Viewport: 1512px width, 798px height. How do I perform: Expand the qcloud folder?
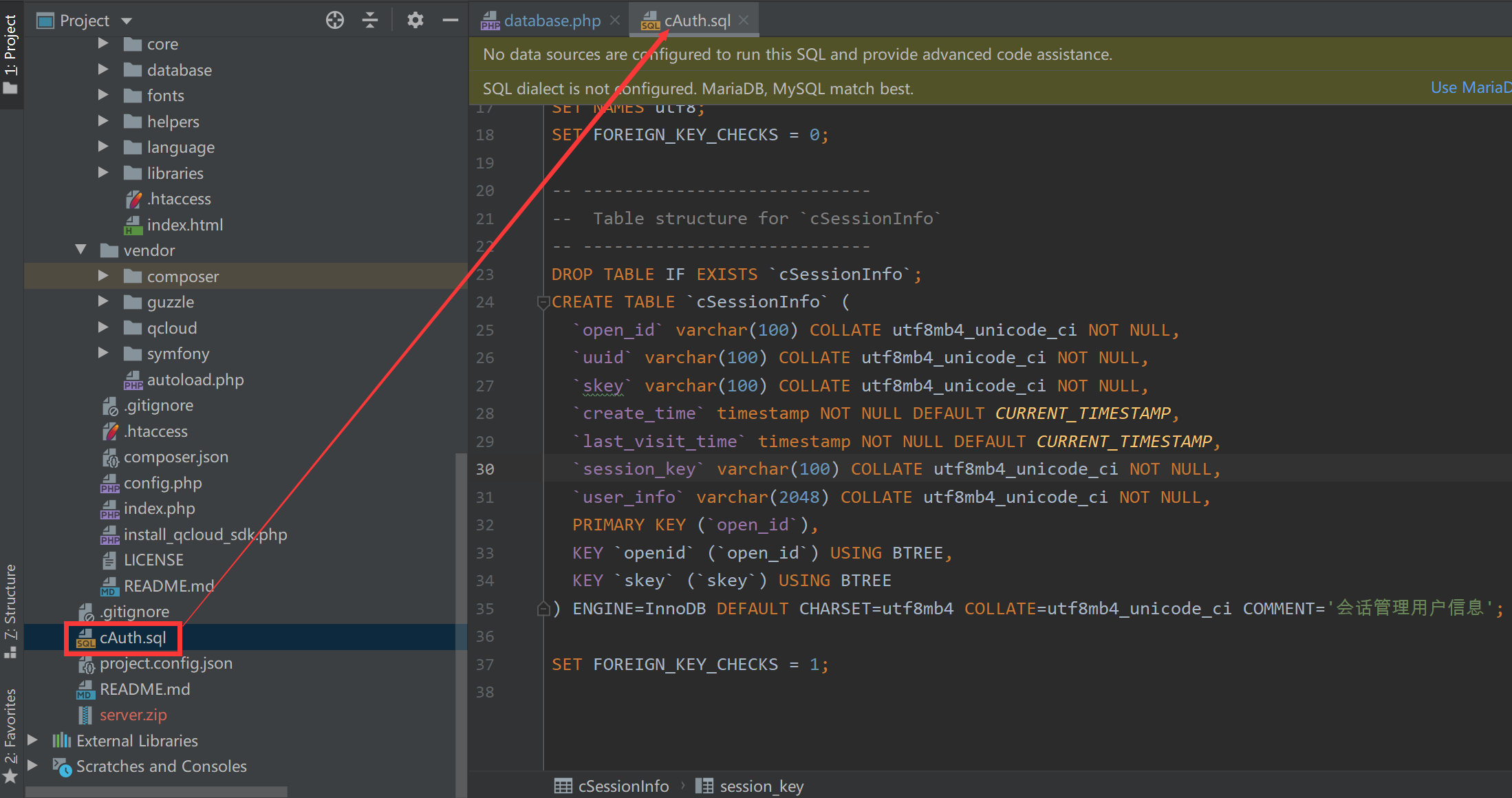click(x=103, y=327)
